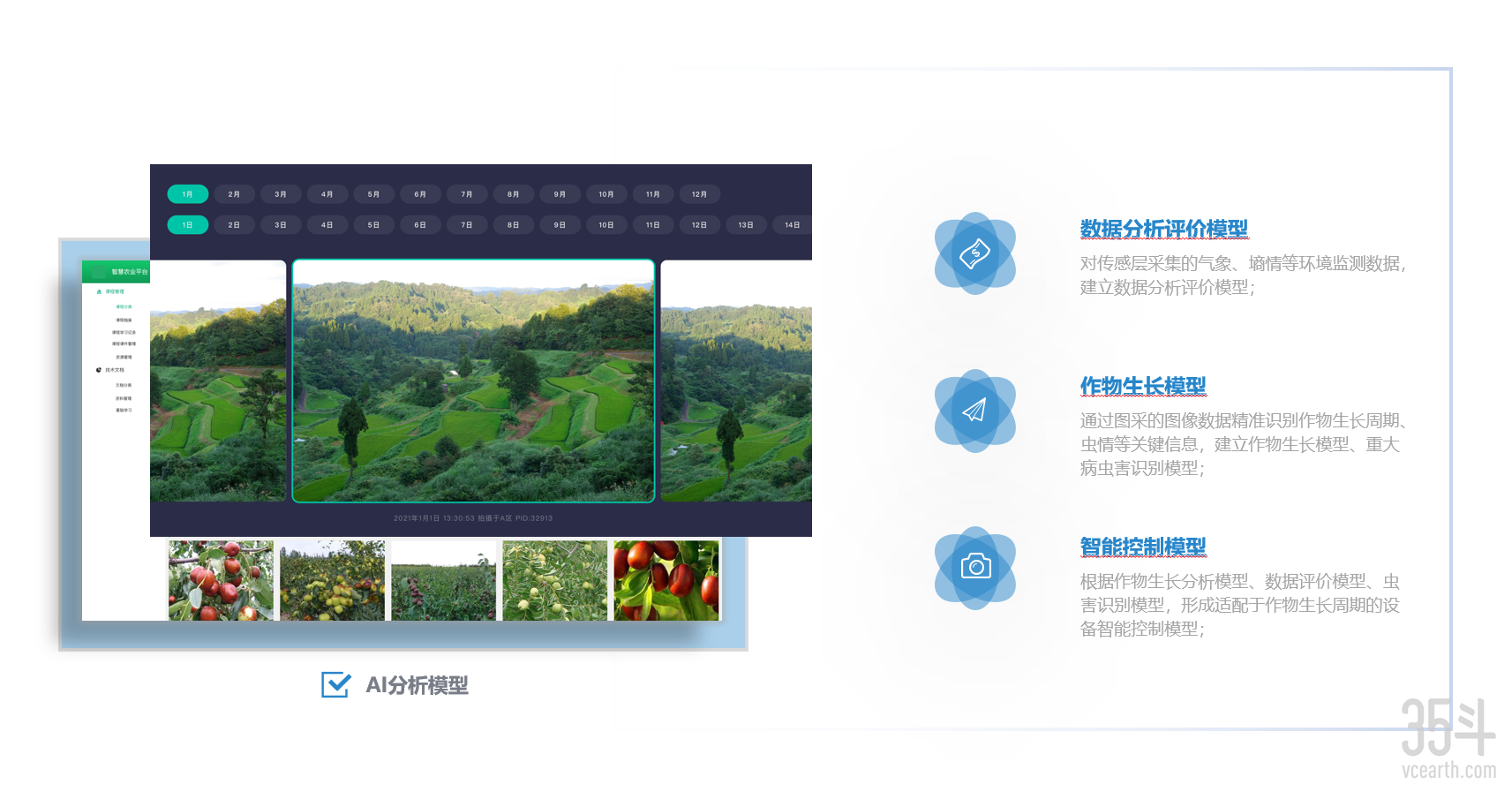Open the last thumbnail of glossy red jujubes
The width and height of the screenshot is (1512, 792).
pyautogui.click(x=666, y=580)
